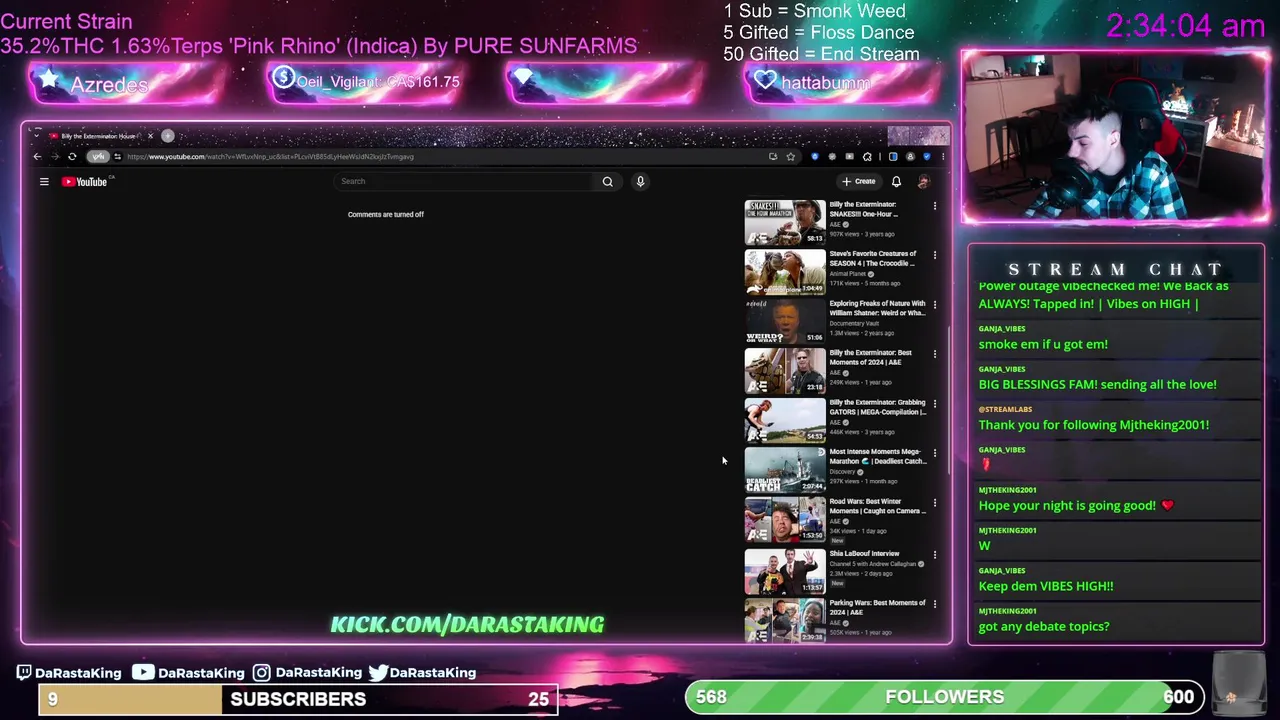Image resolution: width=1280 pixels, height=720 pixels.
Task: Toggle the VPN badge in address bar
Action: 98,156
